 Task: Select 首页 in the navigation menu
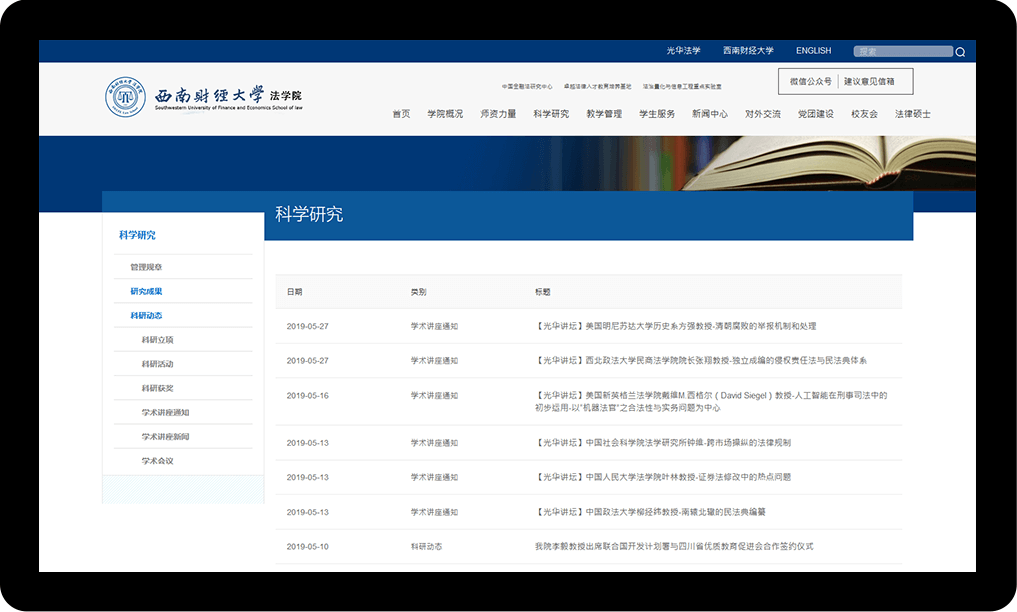(x=401, y=114)
